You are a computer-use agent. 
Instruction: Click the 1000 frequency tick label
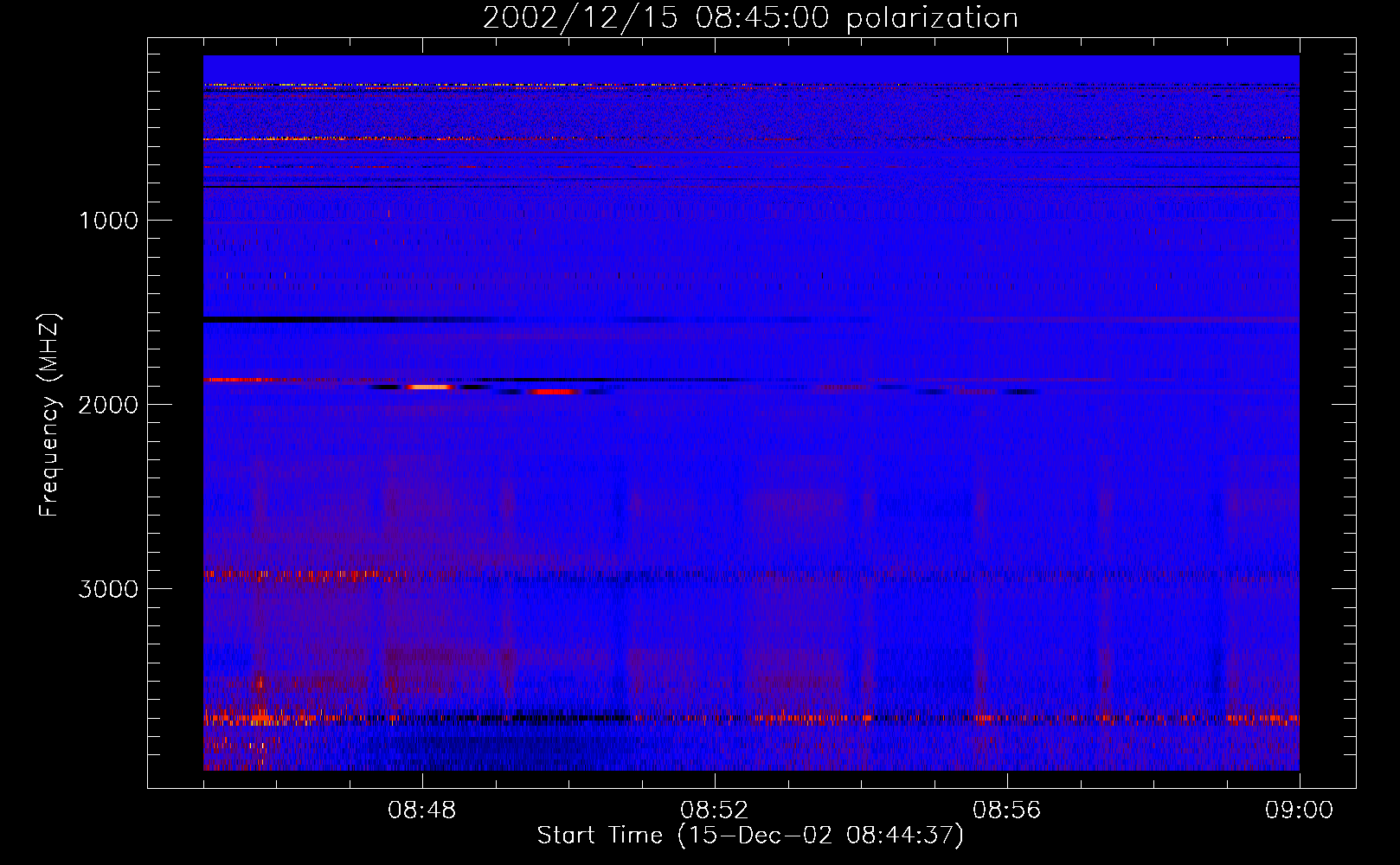[x=108, y=221]
